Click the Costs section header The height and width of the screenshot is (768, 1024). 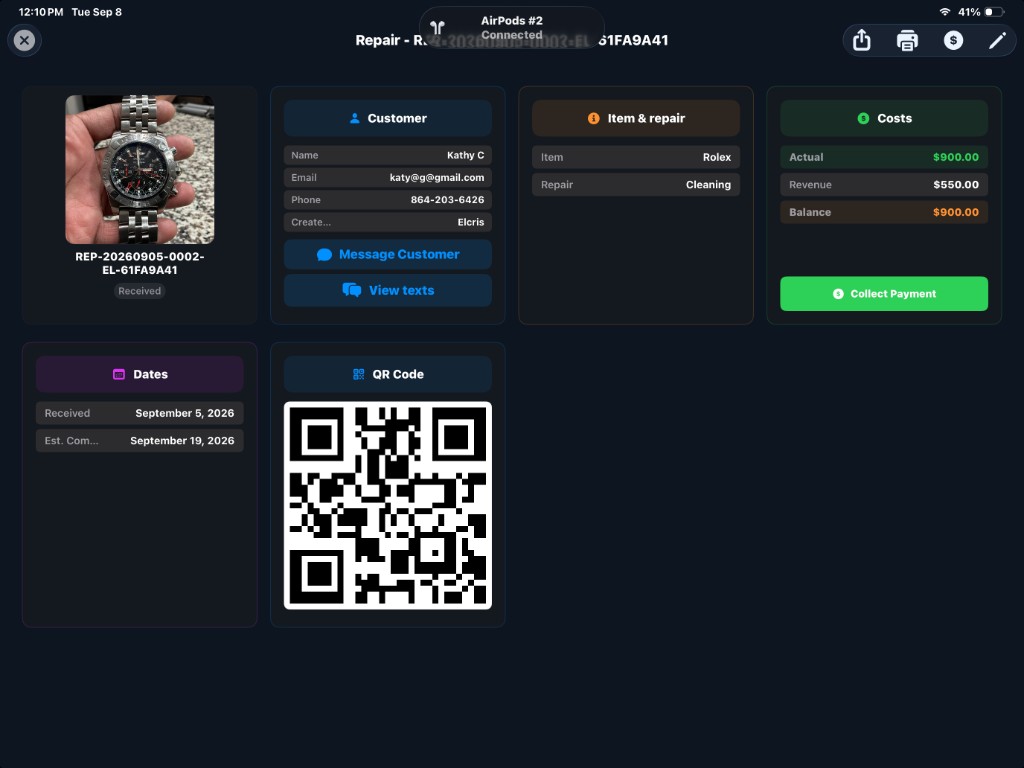[x=884, y=118]
